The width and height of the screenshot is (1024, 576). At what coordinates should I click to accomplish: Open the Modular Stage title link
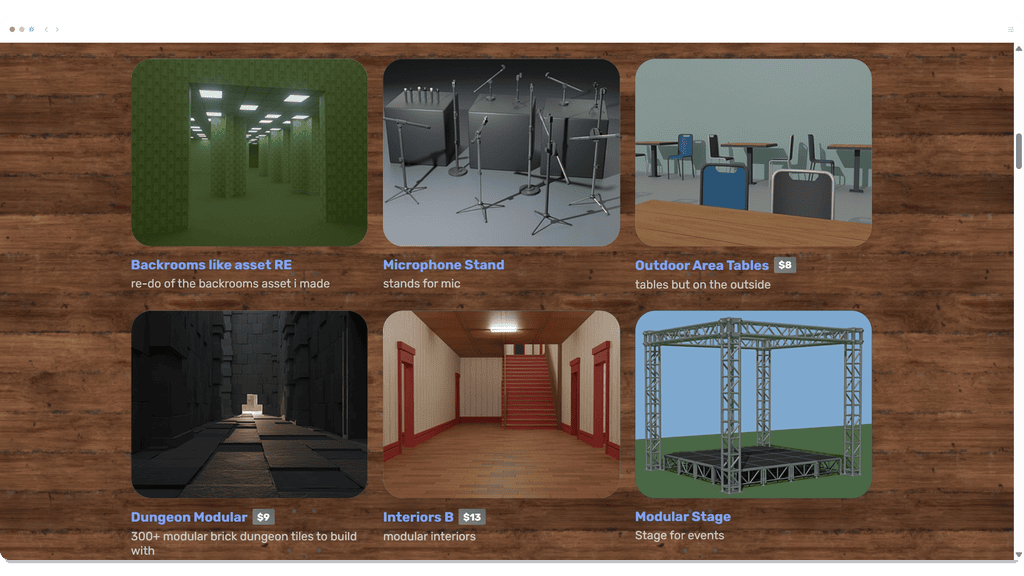(682, 516)
